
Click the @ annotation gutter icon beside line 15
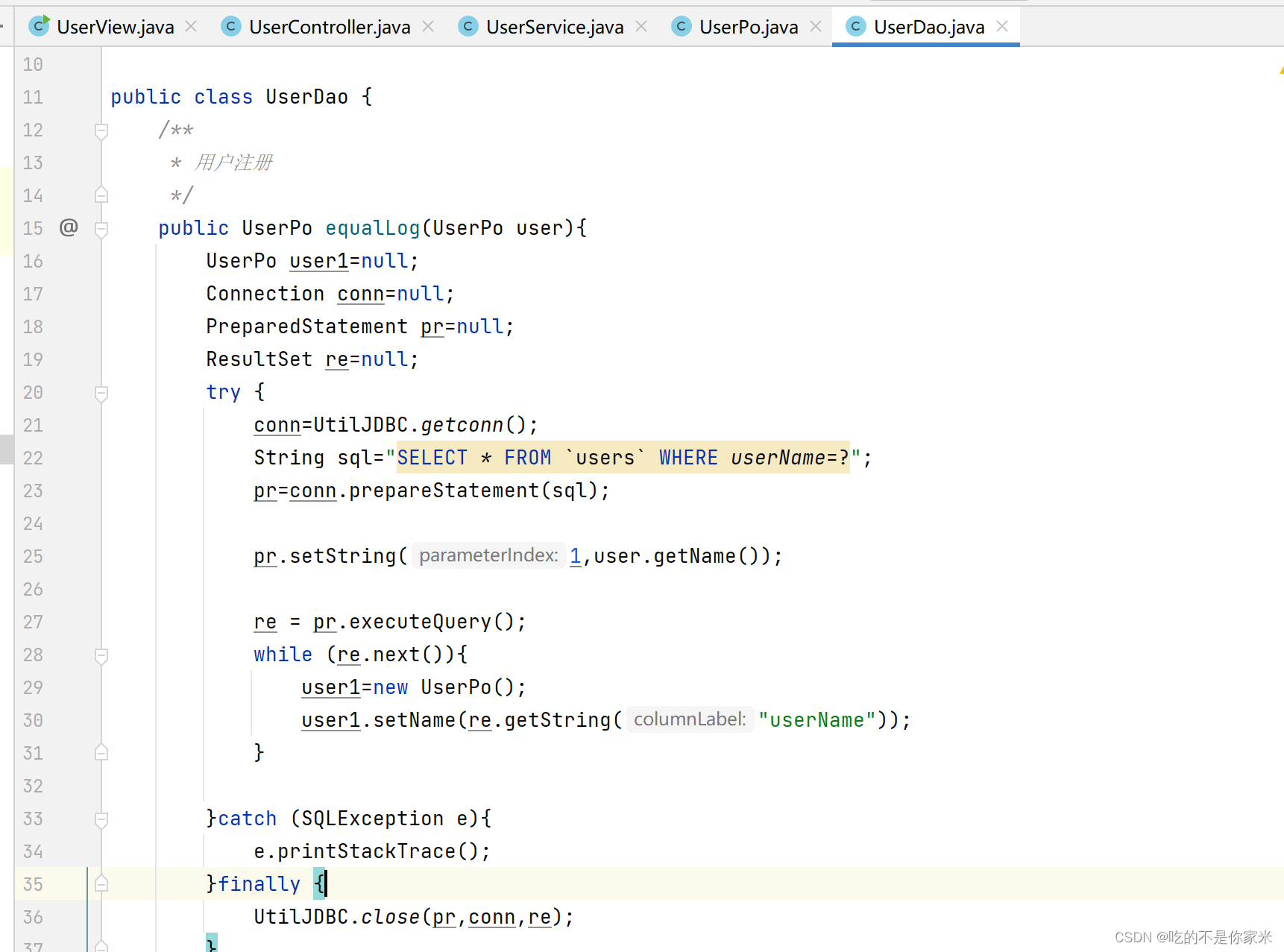click(x=69, y=228)
